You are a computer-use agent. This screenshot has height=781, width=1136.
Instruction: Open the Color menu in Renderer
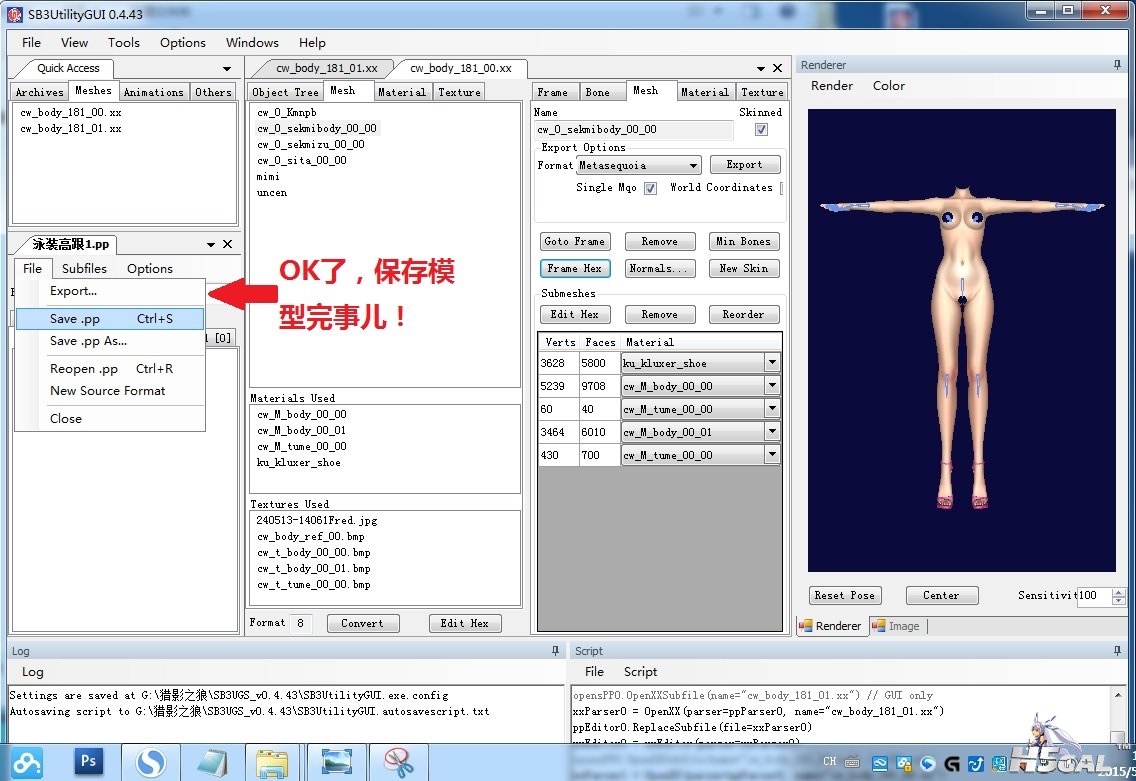889,85
